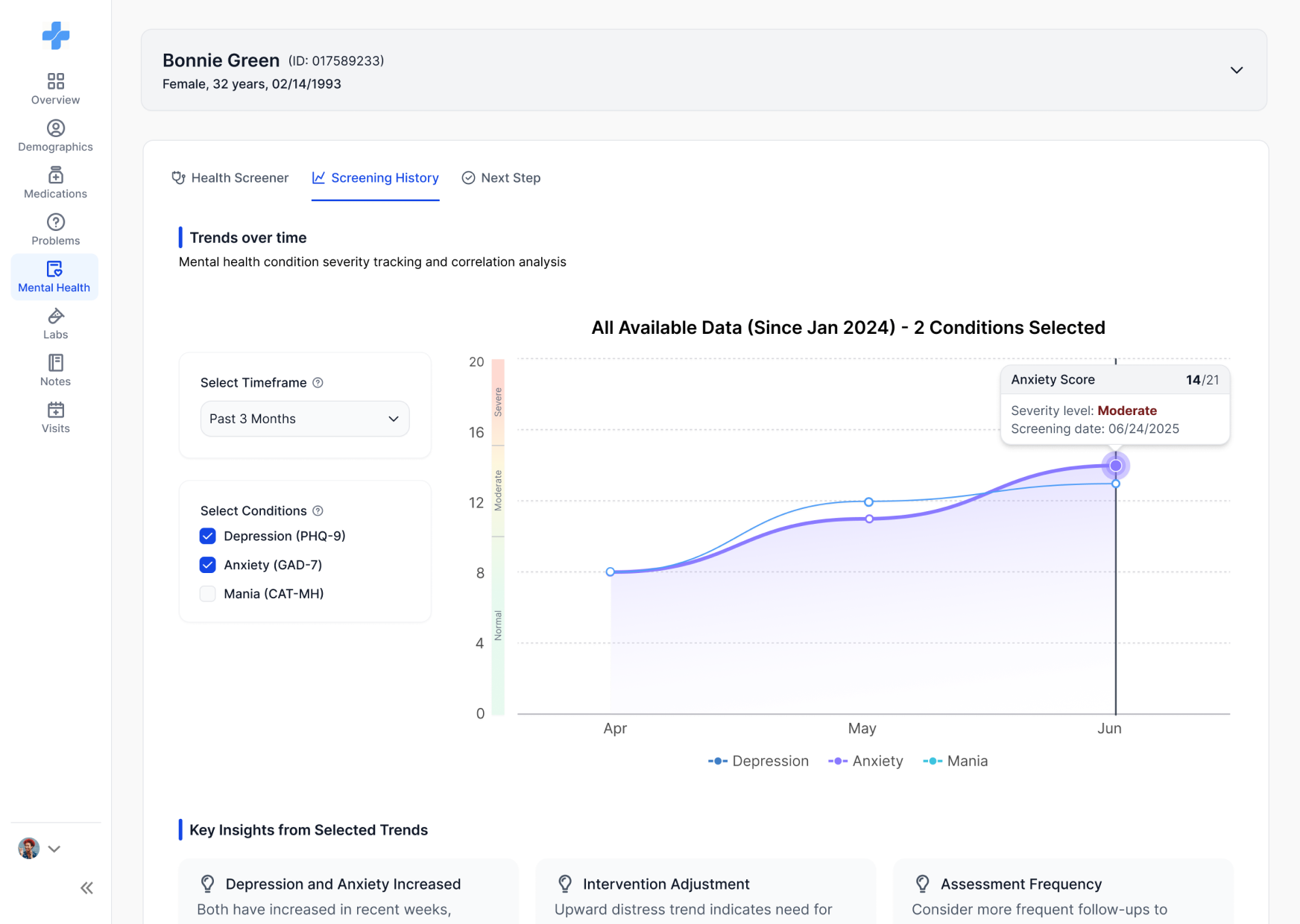Open the Overview section

pos(55,89)
